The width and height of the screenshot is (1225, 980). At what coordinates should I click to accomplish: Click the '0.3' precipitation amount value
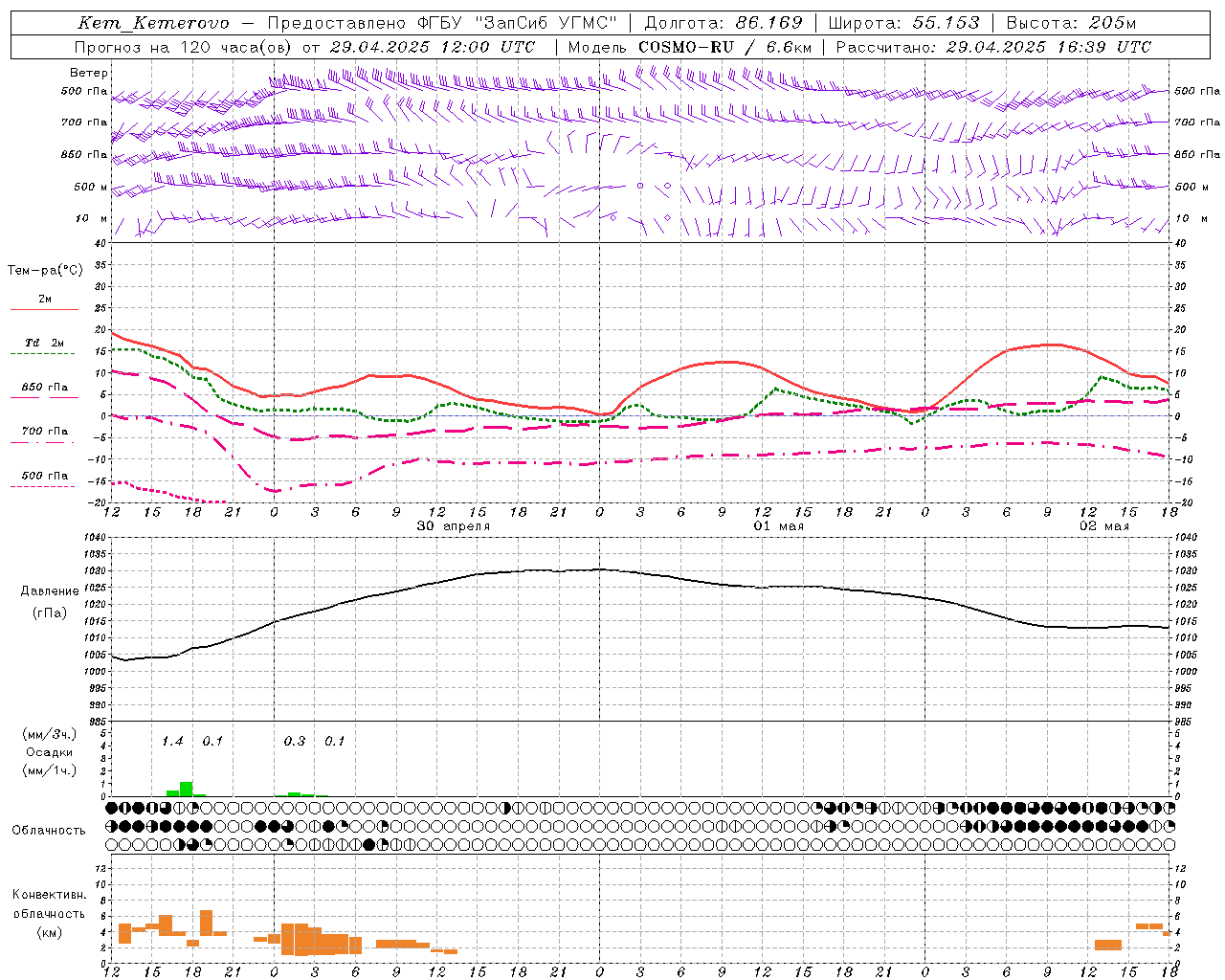coord(295,742)
